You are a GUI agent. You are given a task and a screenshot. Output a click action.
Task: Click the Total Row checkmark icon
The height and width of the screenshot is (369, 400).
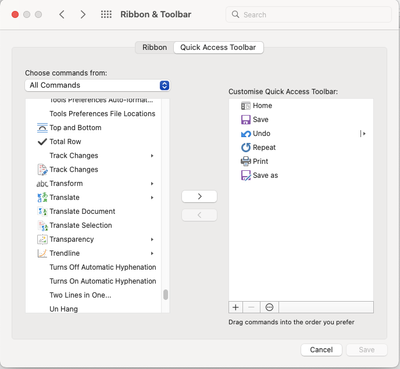[42, 142]
